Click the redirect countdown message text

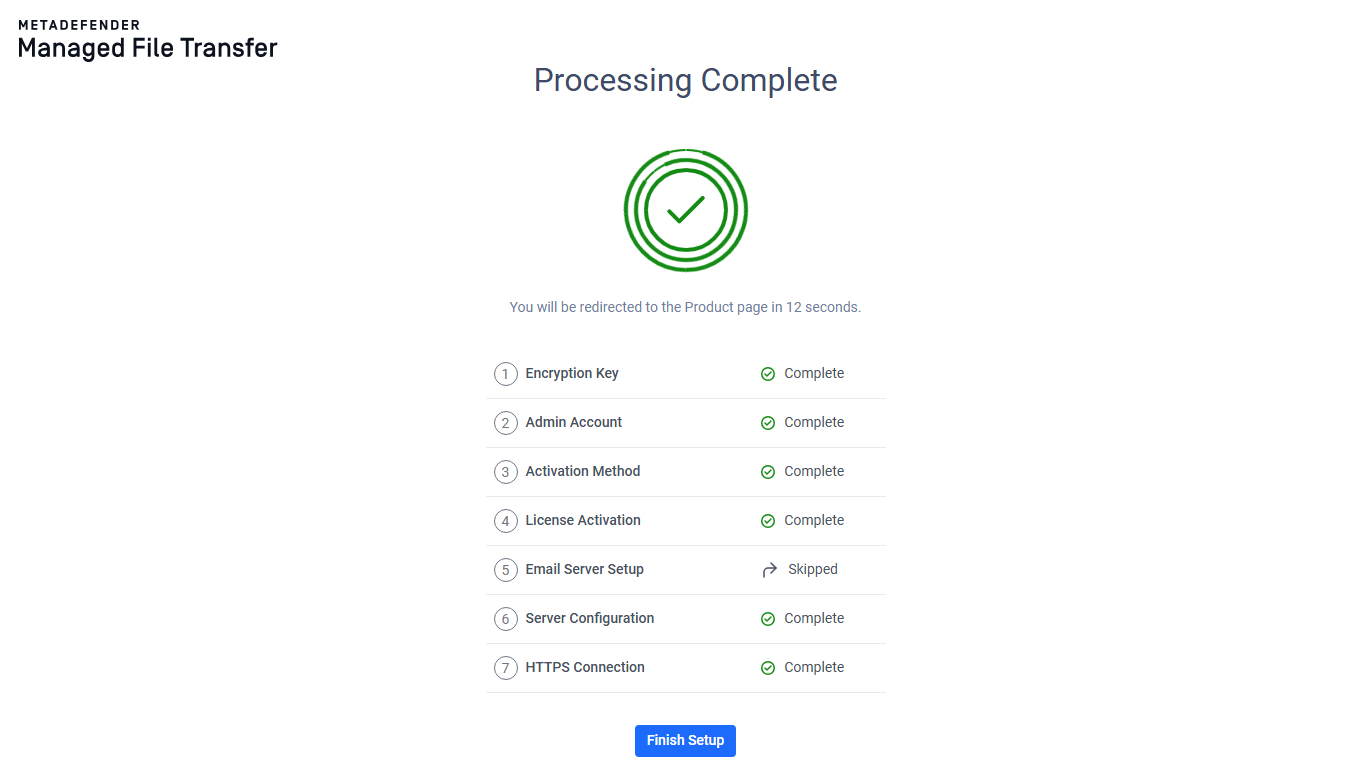tap(685, 307)
